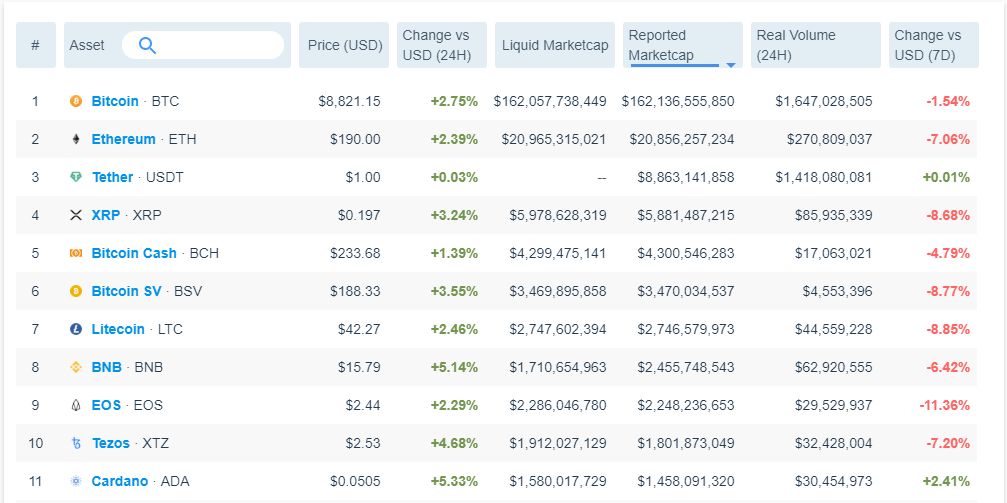Click Tether real volume $1,418,080,081
1007x503 pixels.
coord(823,177)
